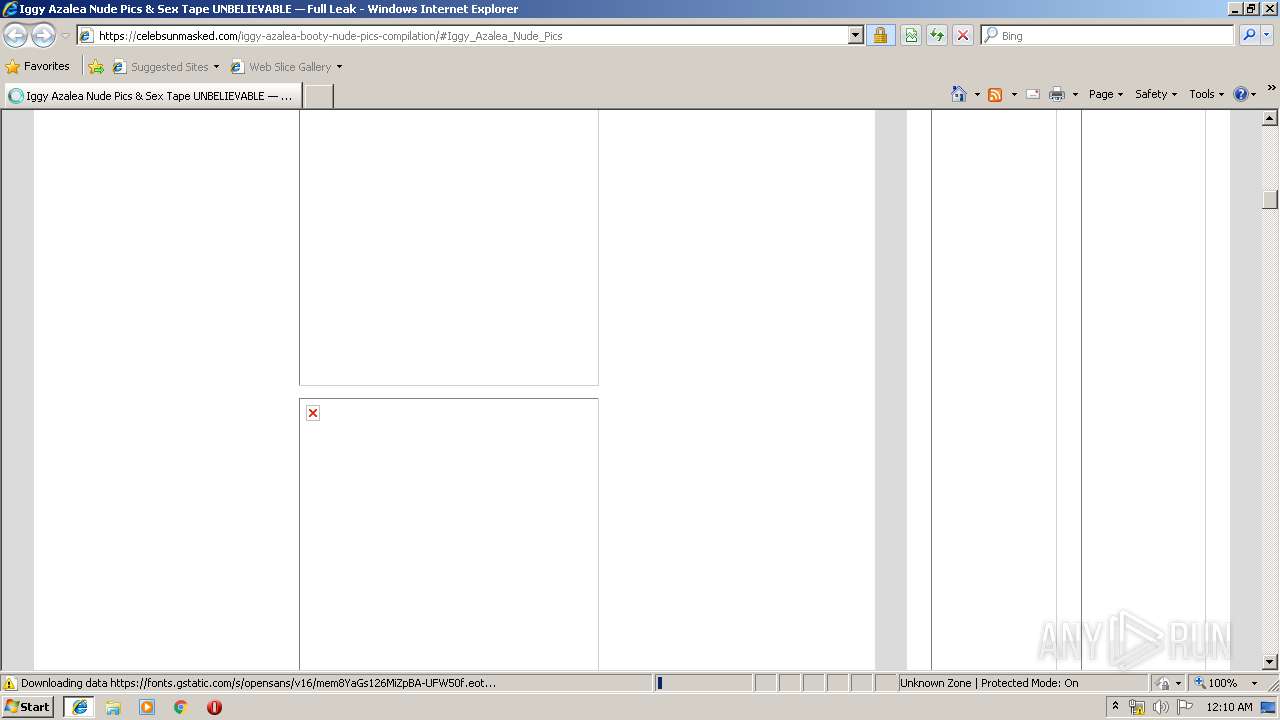Click the Refresh page icon

click(x=937, y=36)
